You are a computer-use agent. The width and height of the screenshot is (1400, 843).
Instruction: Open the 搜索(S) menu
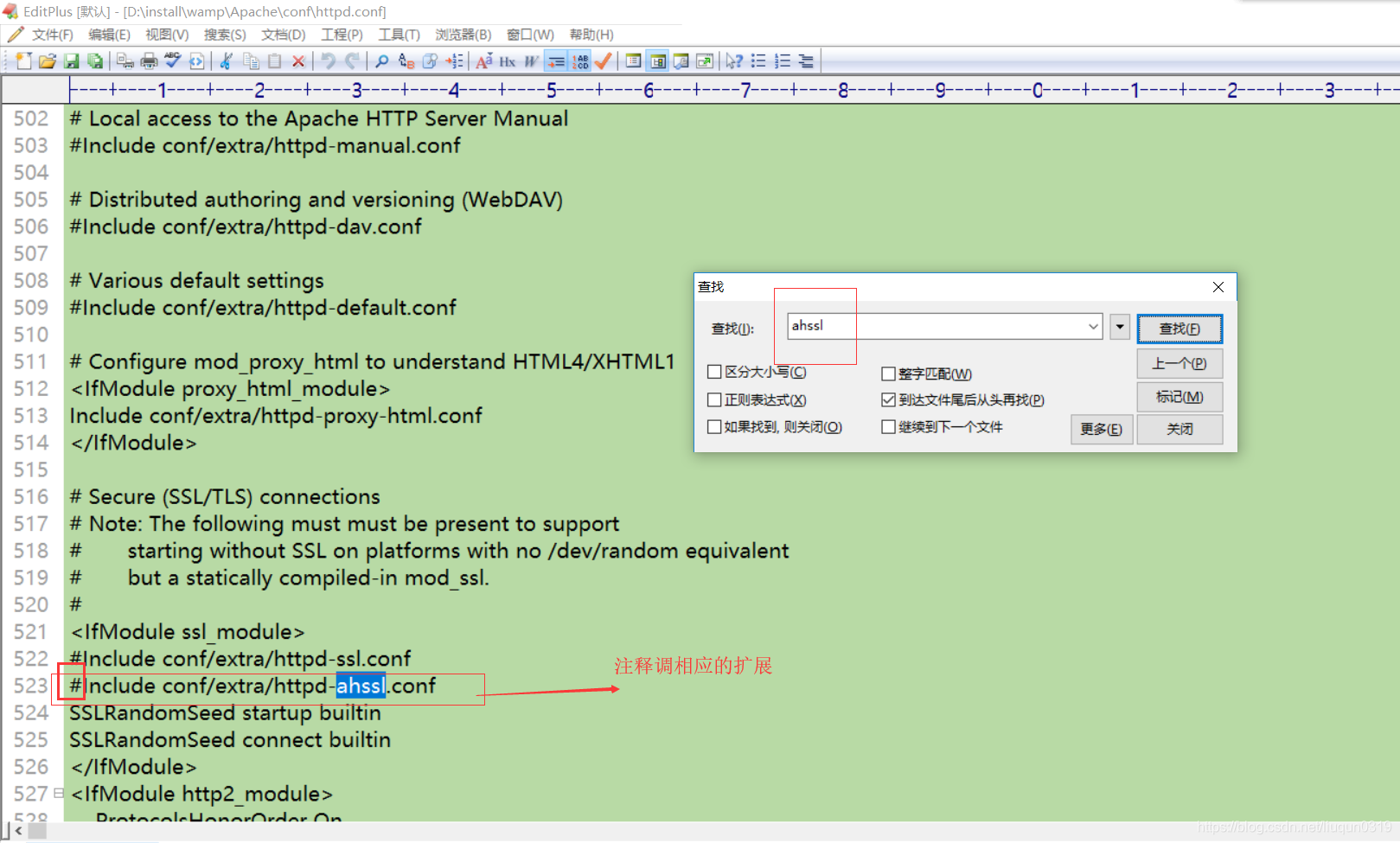(x=225, y=35)
